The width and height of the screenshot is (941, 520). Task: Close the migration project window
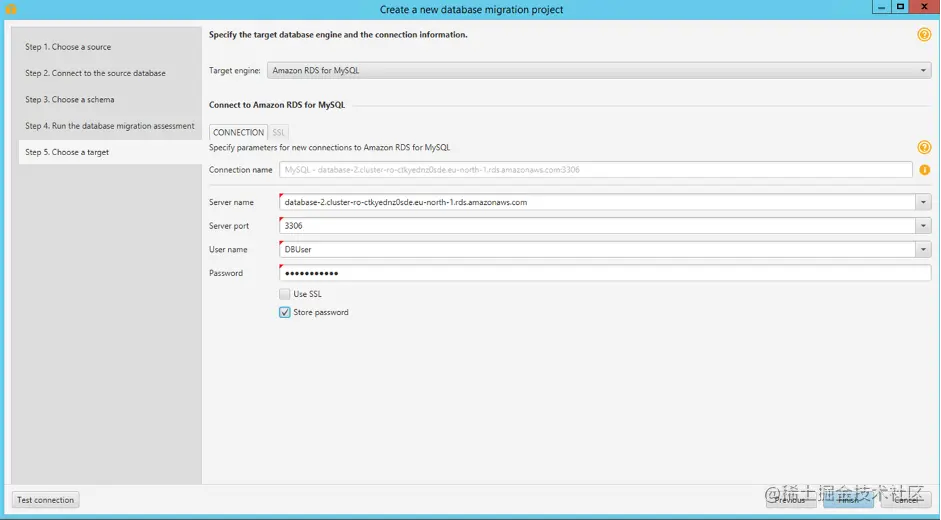924,7
